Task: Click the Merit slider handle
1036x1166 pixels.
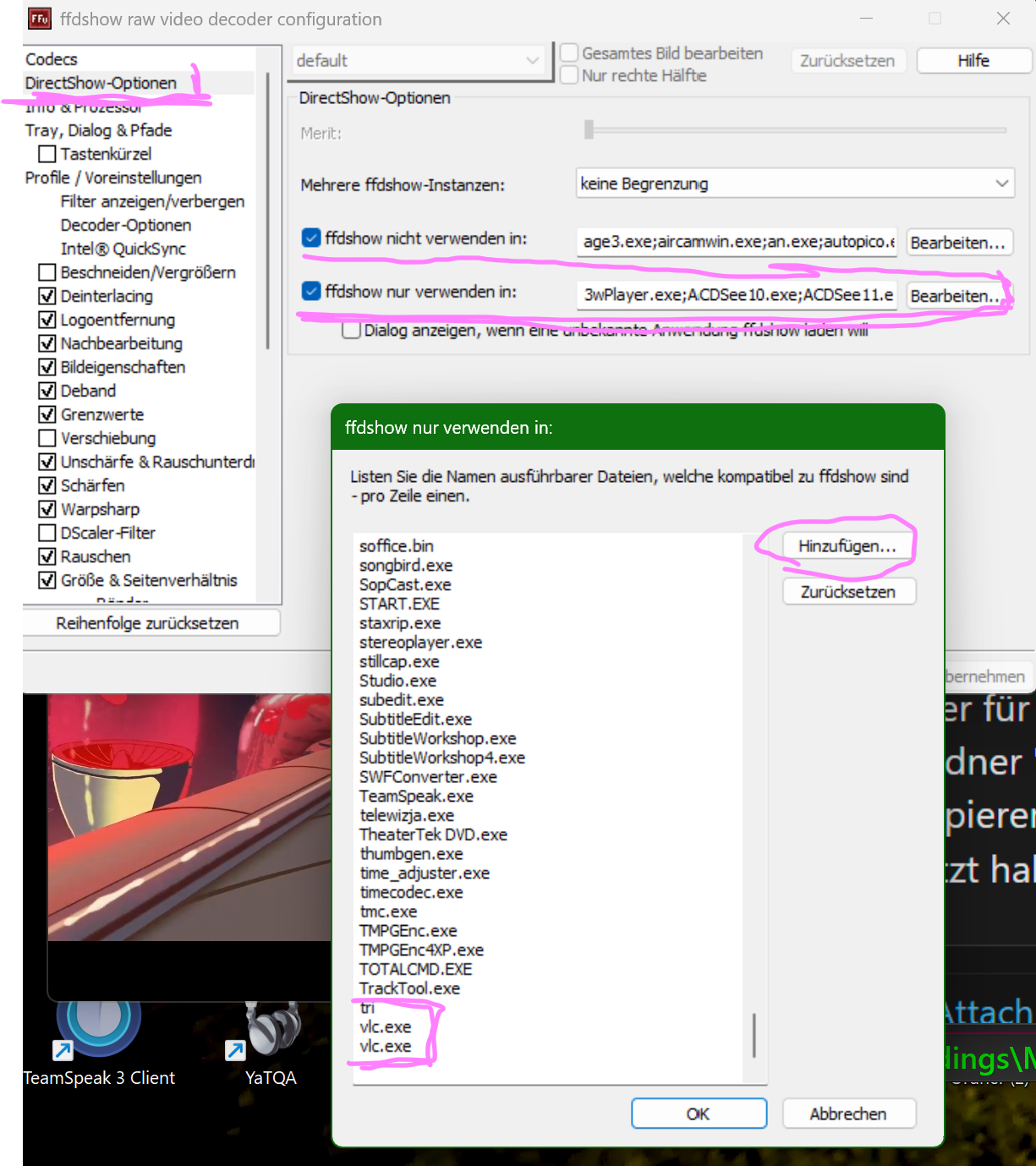Action: (589, 129)
